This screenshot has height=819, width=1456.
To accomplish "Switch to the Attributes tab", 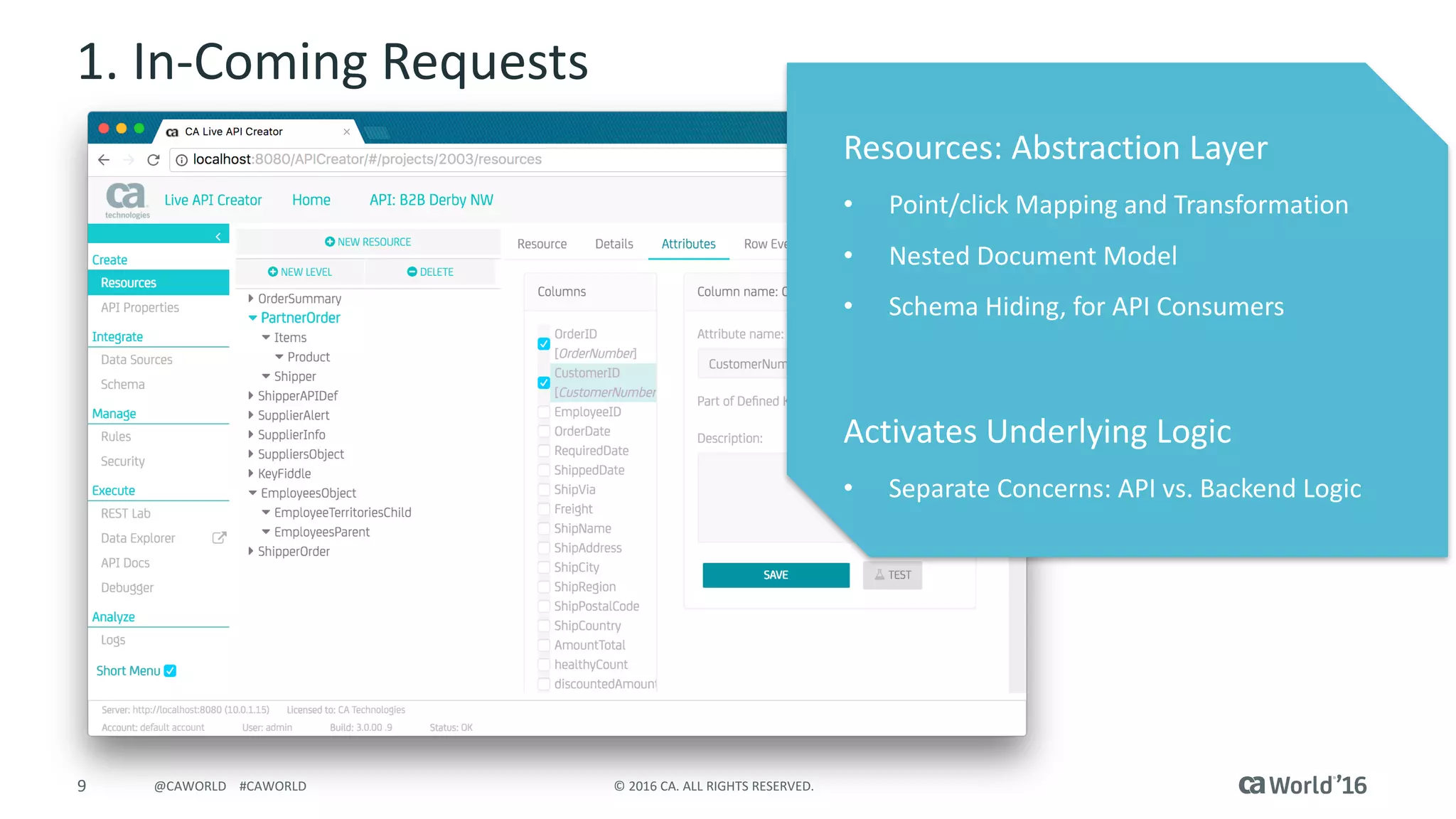I will [688, 244].
